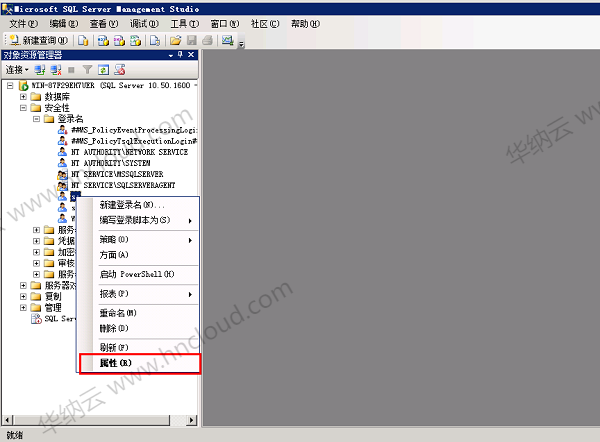Click the SQL Server Agent icon in tree

point(36,318)
